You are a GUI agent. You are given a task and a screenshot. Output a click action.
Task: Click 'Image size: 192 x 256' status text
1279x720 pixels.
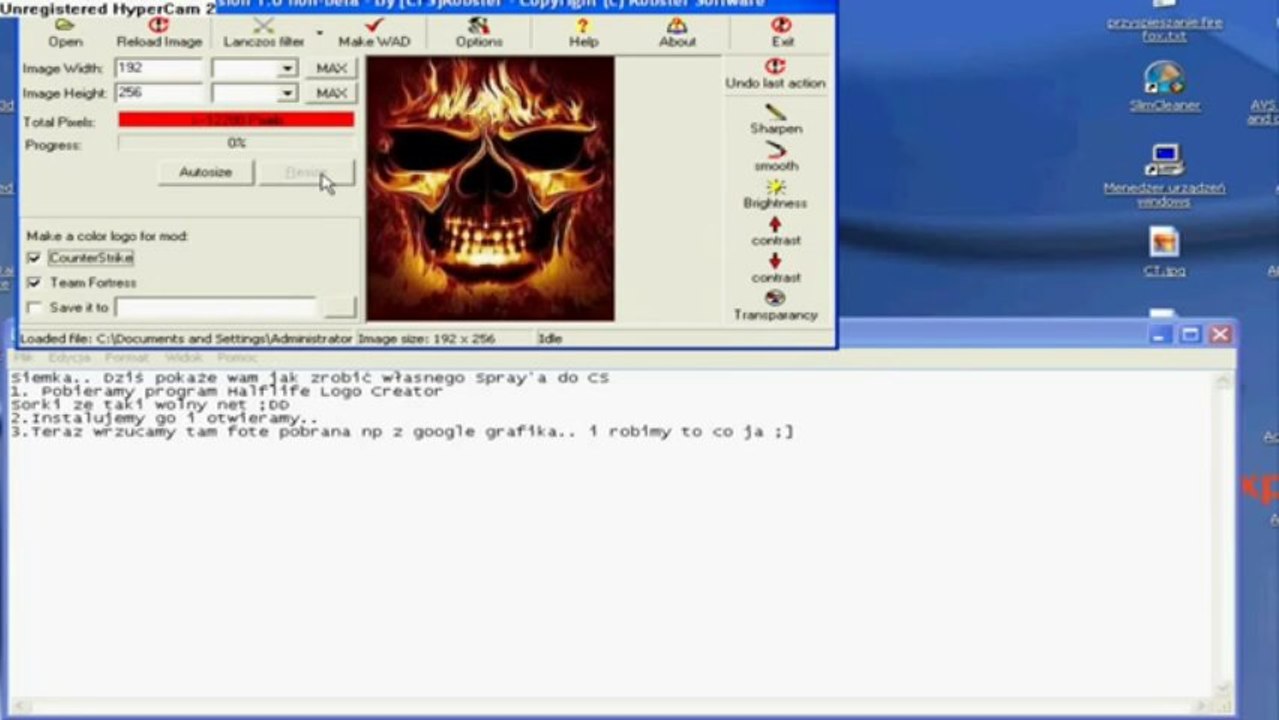(x=427, y=339)
